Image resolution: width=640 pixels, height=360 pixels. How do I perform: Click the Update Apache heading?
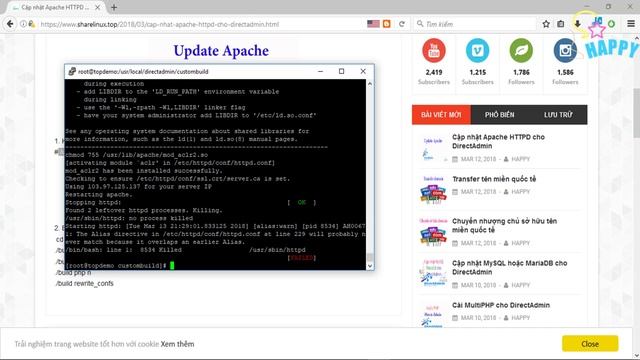tap(221, 51)
